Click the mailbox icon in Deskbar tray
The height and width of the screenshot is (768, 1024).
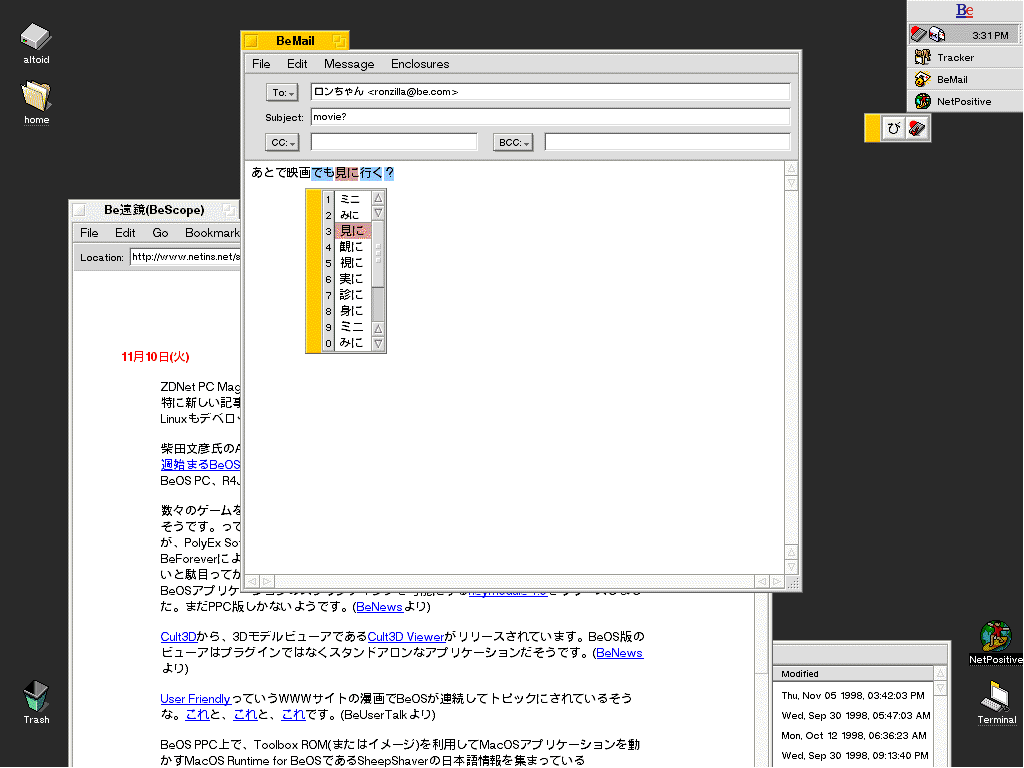click(x=937, y=35)
